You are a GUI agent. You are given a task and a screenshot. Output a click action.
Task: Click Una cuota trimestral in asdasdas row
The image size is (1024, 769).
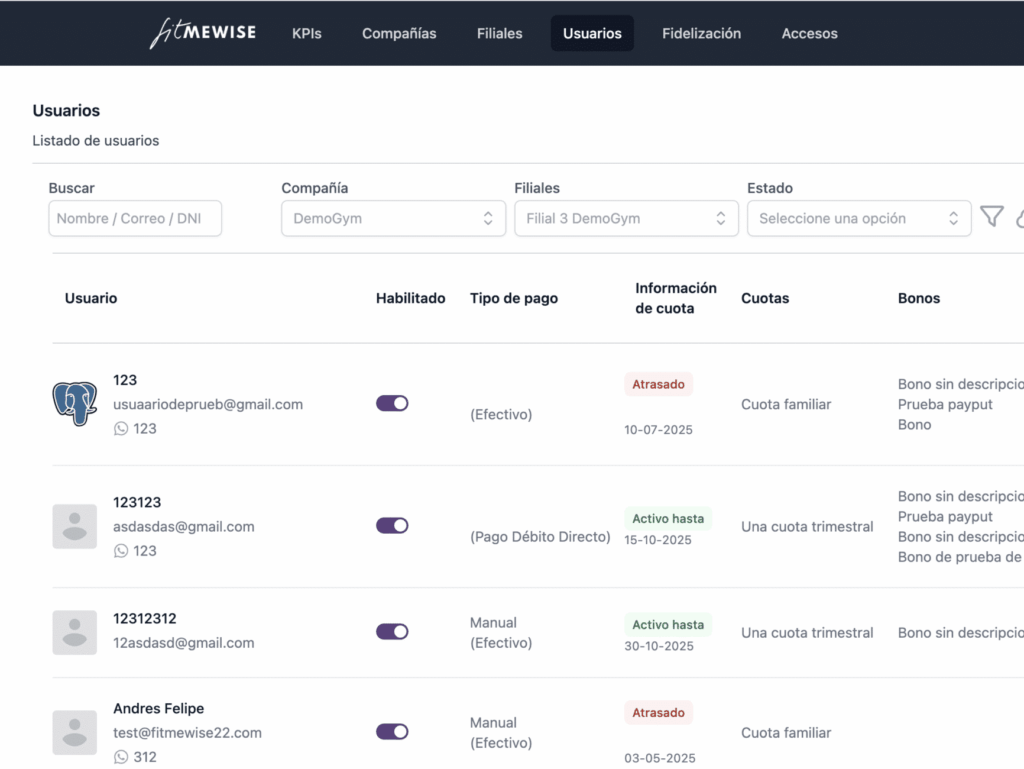point(807,526)
